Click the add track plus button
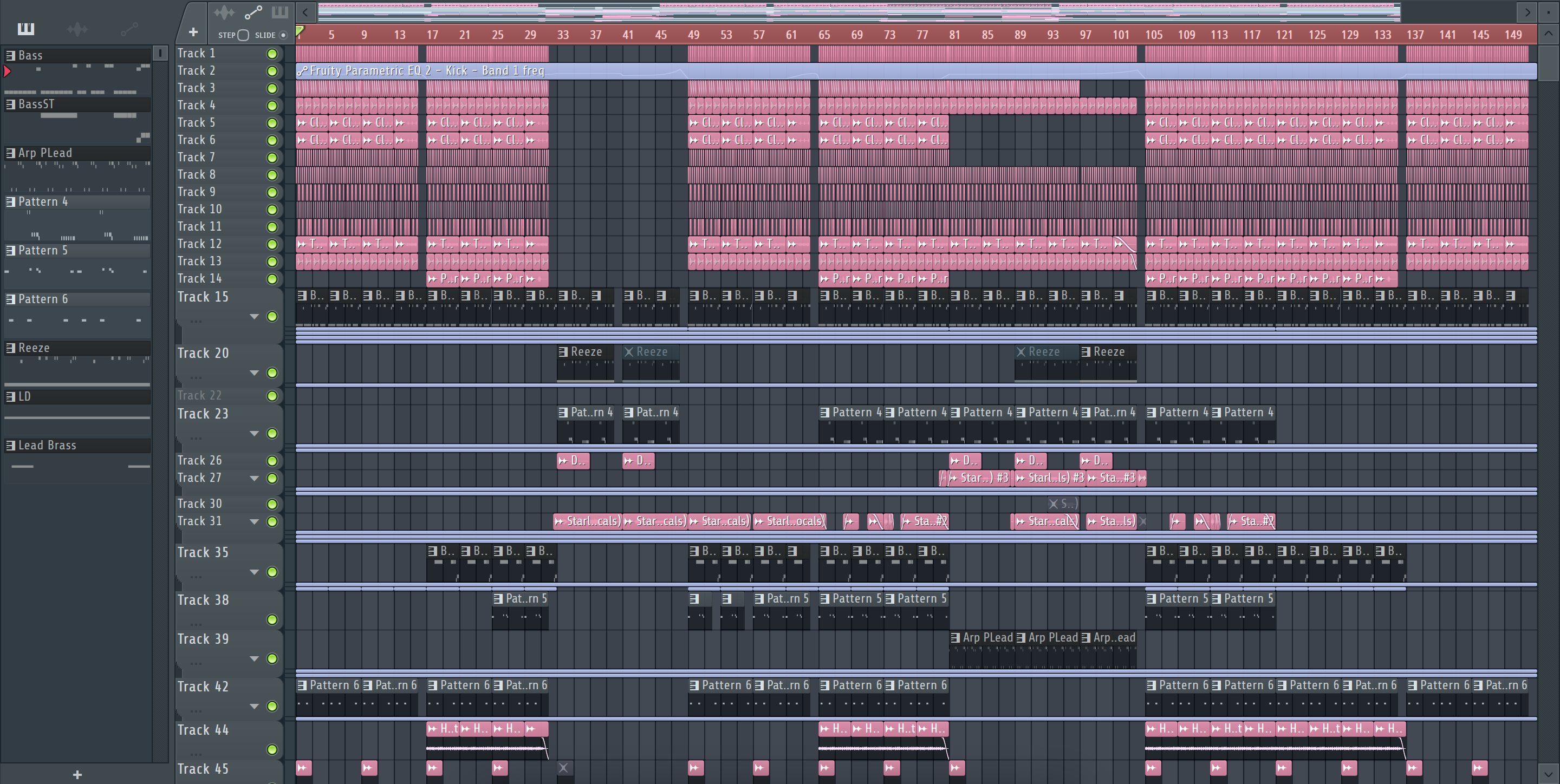The image size is (1560, 784). click(x=193, y=32)
